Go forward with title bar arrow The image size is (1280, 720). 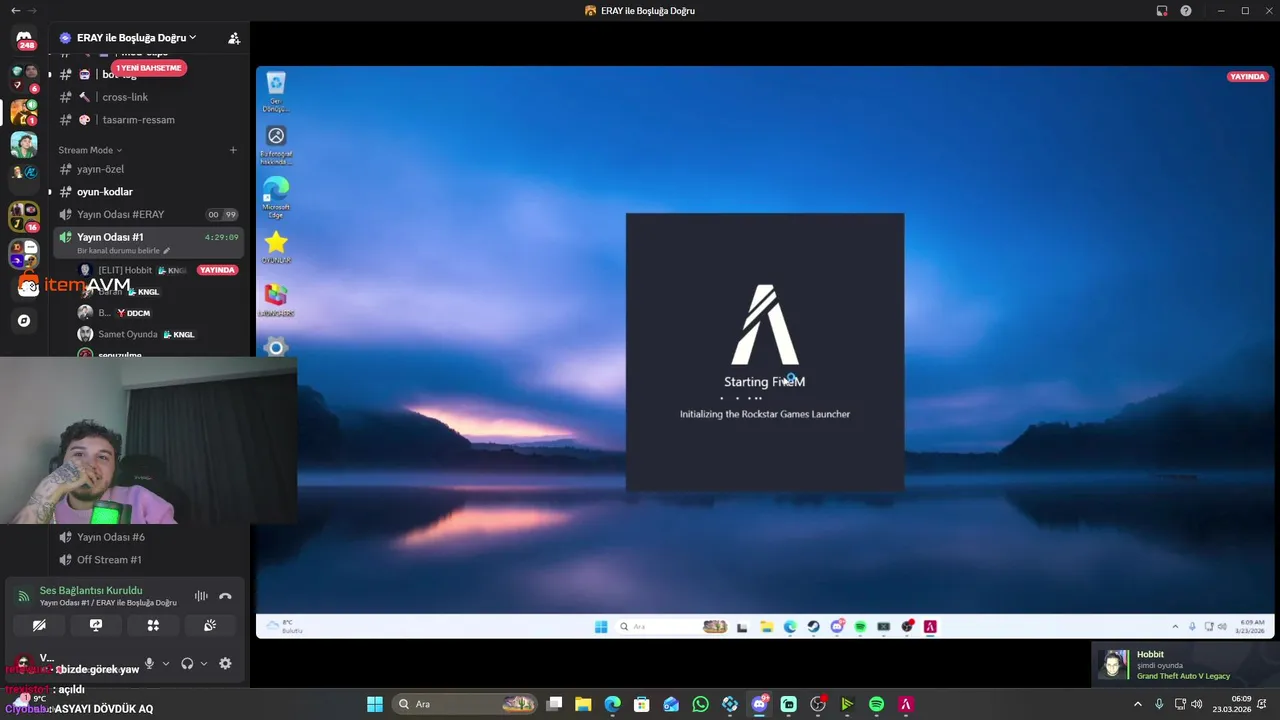pyautogui.click(x=33, y=10)
